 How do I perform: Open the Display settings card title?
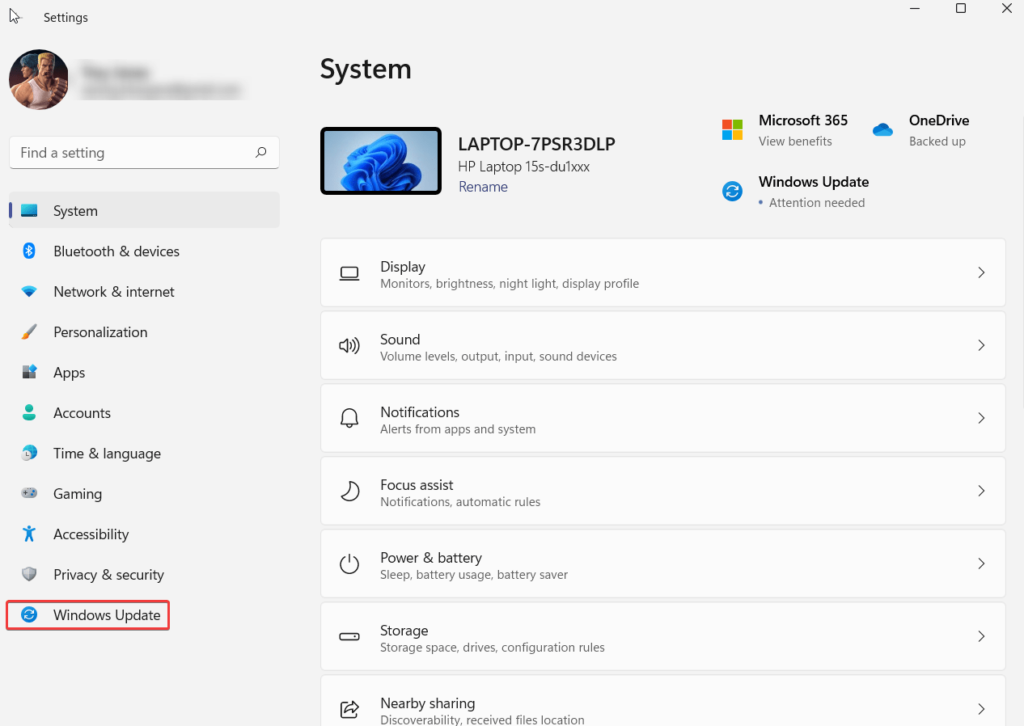pyautogui.click(x=402, y=266)
